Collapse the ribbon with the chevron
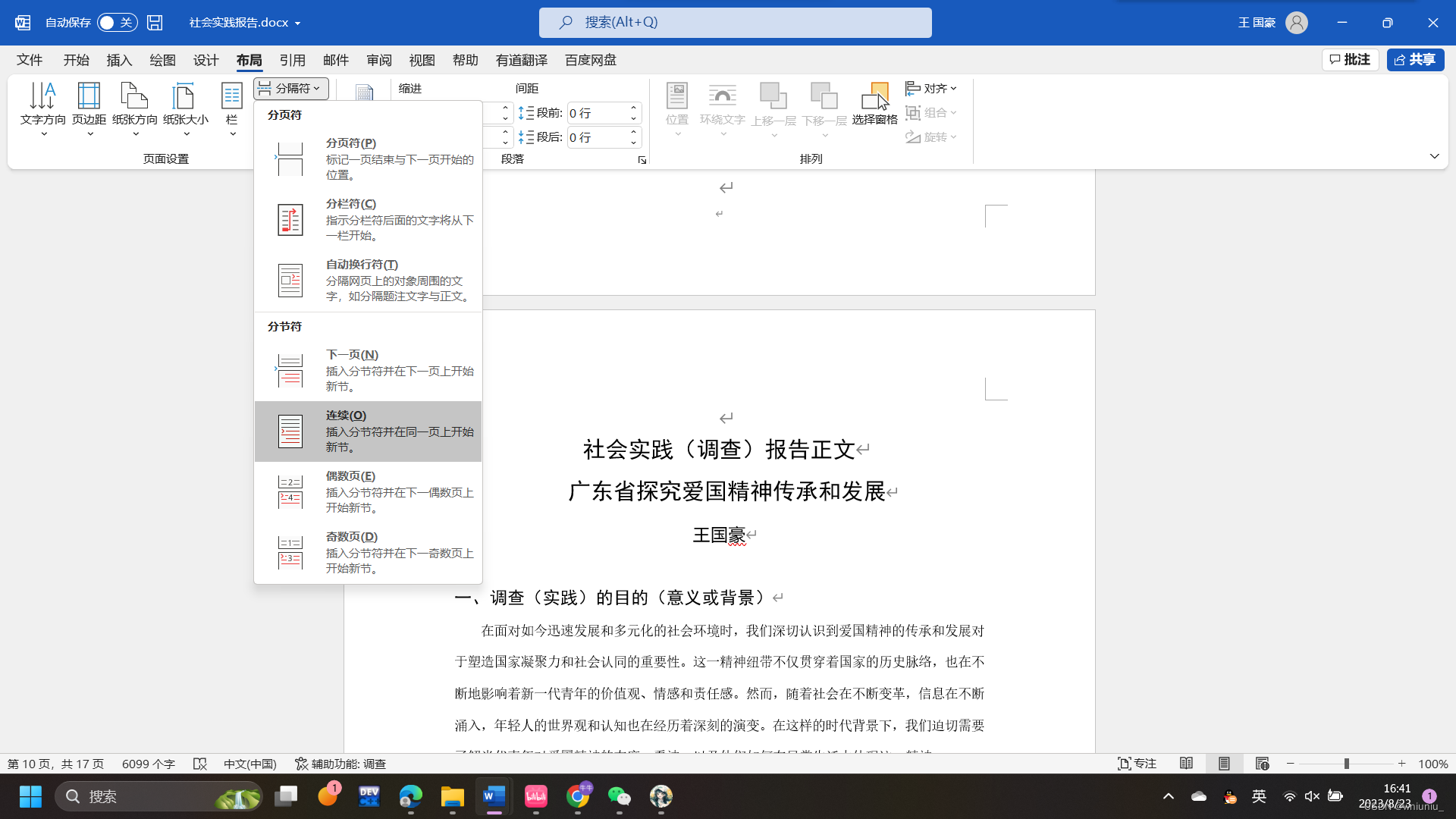Image resolution: width=1456 pixels, height=819 pixels. (x=1434, y=156)
